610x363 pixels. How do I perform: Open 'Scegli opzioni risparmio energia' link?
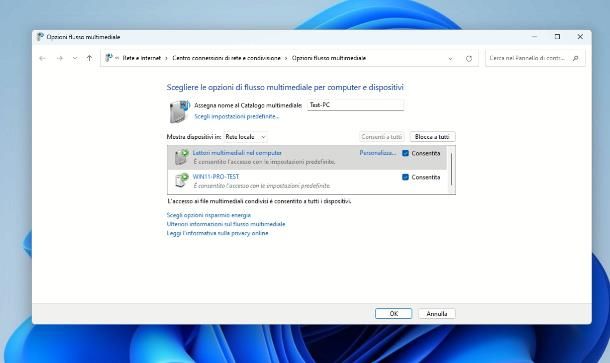click(x=209, y=215)
